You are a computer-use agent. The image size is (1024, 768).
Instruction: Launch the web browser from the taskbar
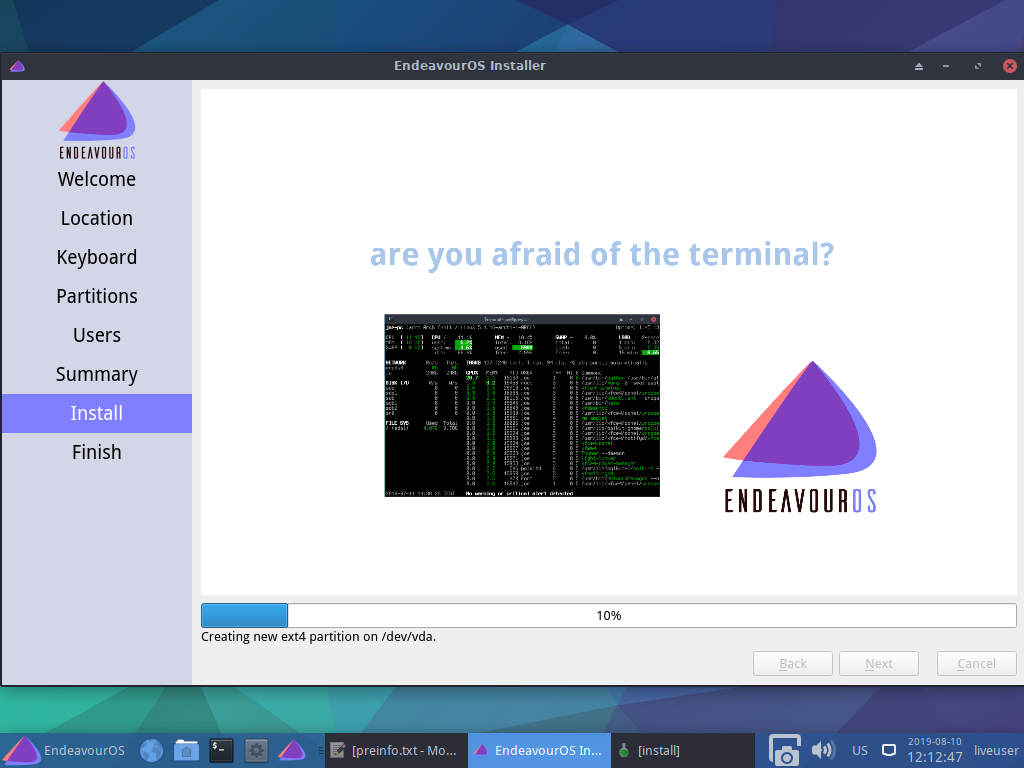151,750
